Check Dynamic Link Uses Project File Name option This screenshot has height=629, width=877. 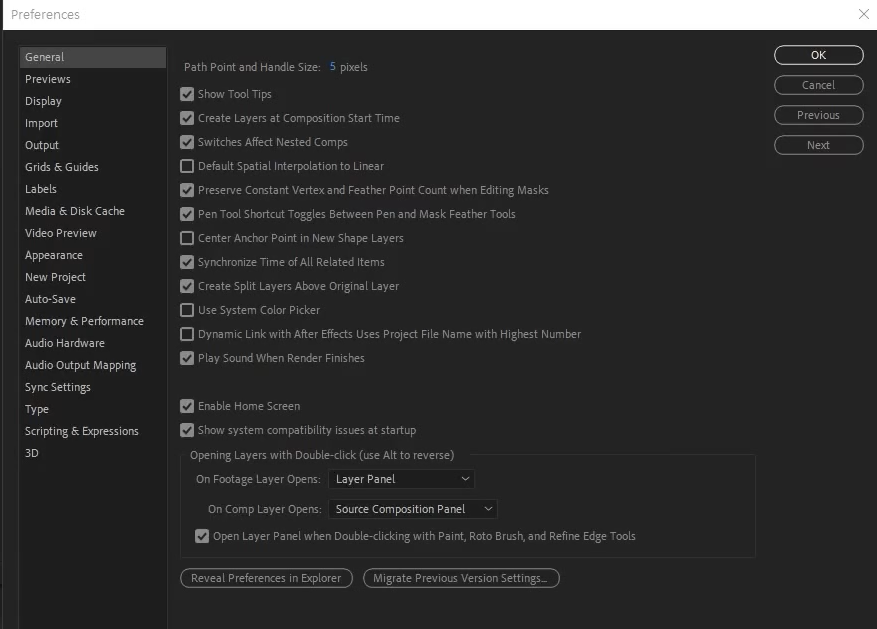click(x=187, y=334)
